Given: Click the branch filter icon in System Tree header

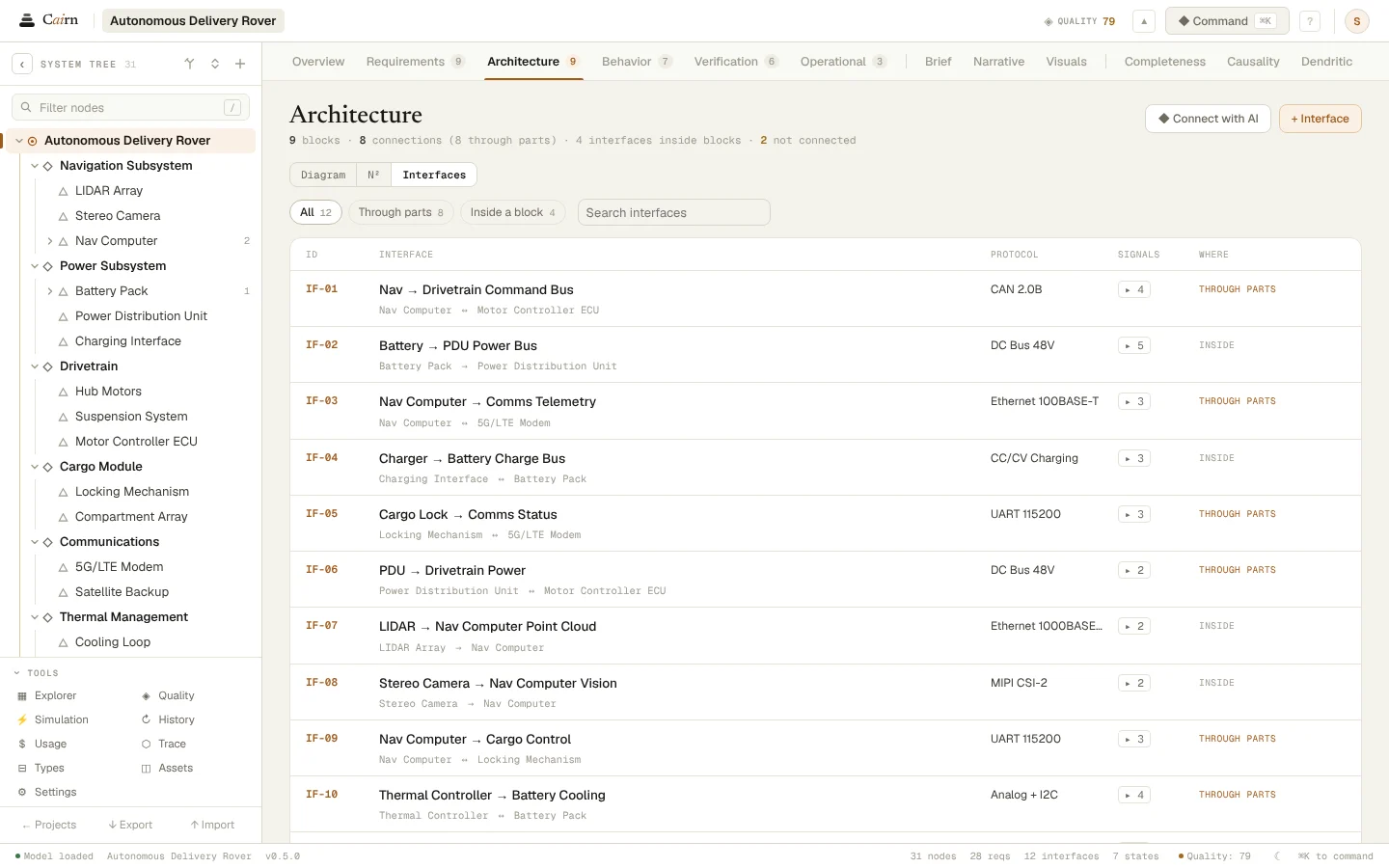Looking at the screenshot, I should pyautogui.click(x=189, y=65).
